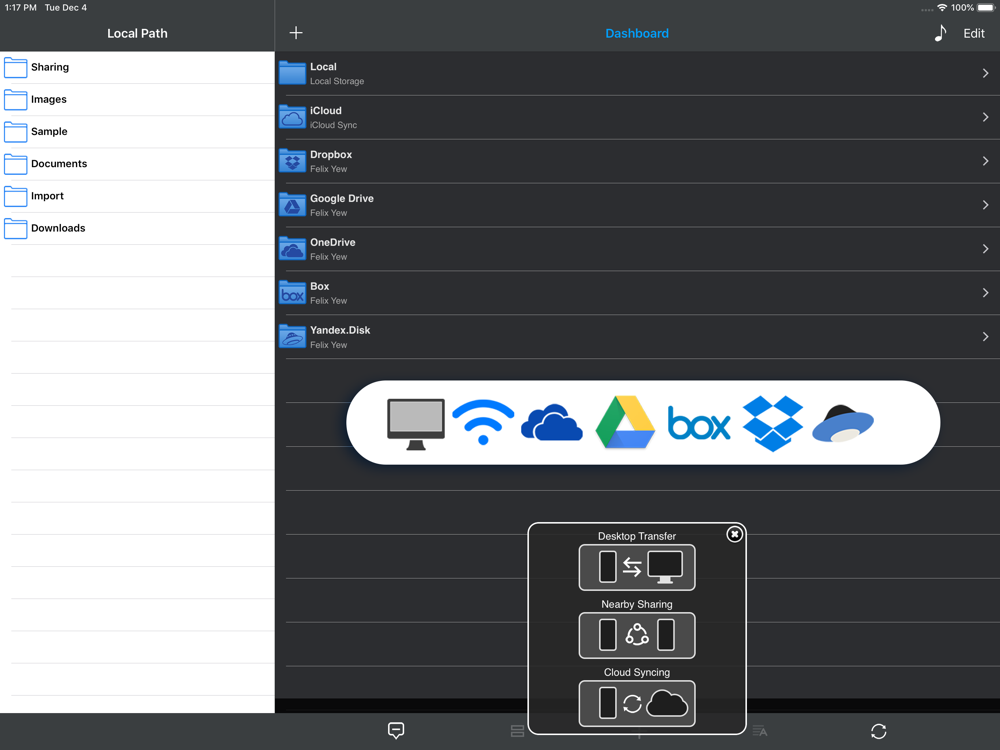Expand the Dropbox row chevron
1000x750 pixels.
[985, 161]
